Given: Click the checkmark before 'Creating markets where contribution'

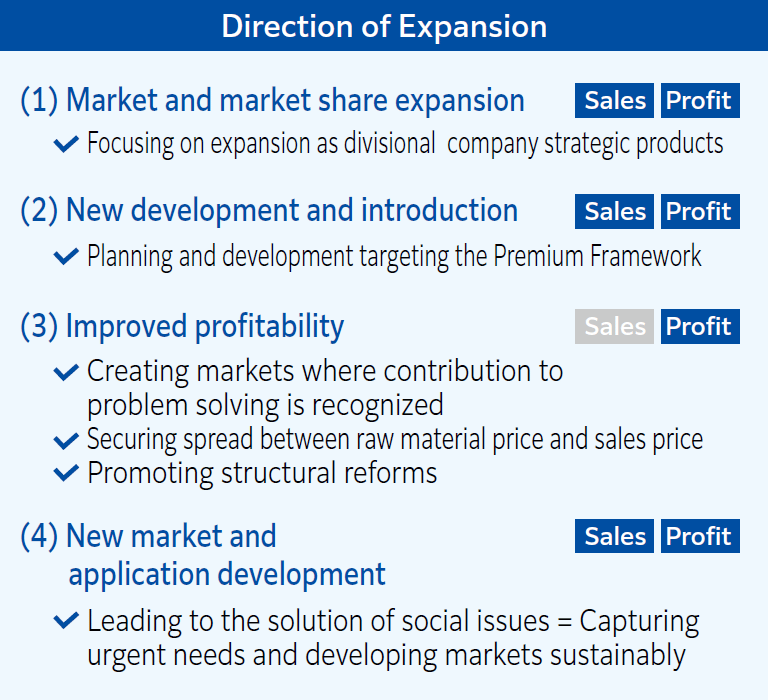Looking at the screenshot, I should (x=66, y=373).
